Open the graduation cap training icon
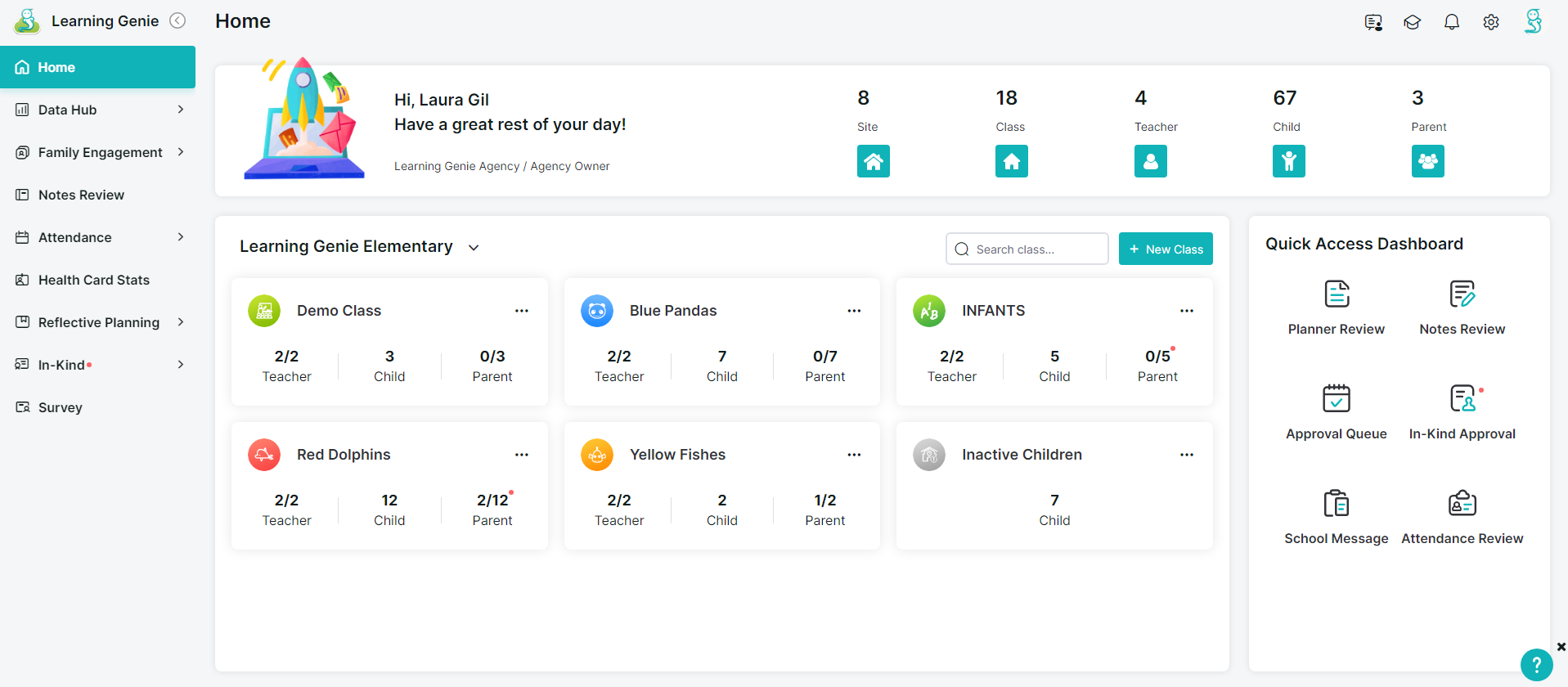The width and height of the screenshot is (1568, 687). pos(1413,22)
